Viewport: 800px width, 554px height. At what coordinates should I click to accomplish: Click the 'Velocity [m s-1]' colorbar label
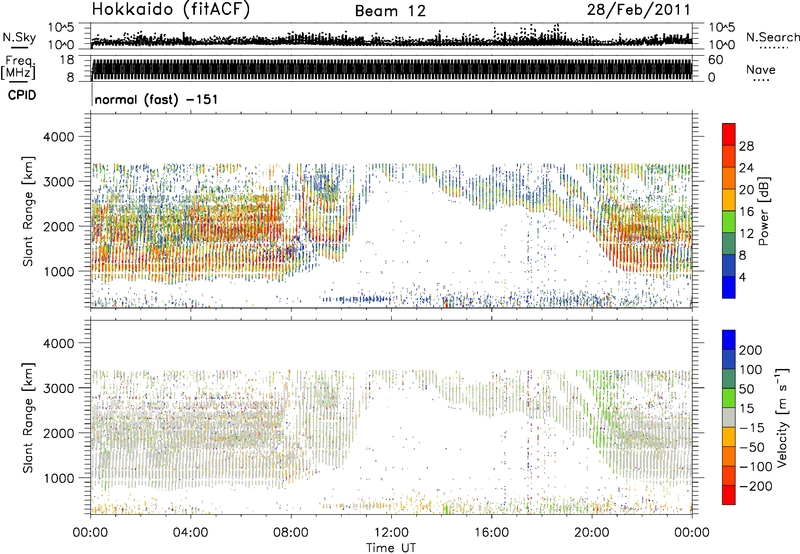coord(782,417)
